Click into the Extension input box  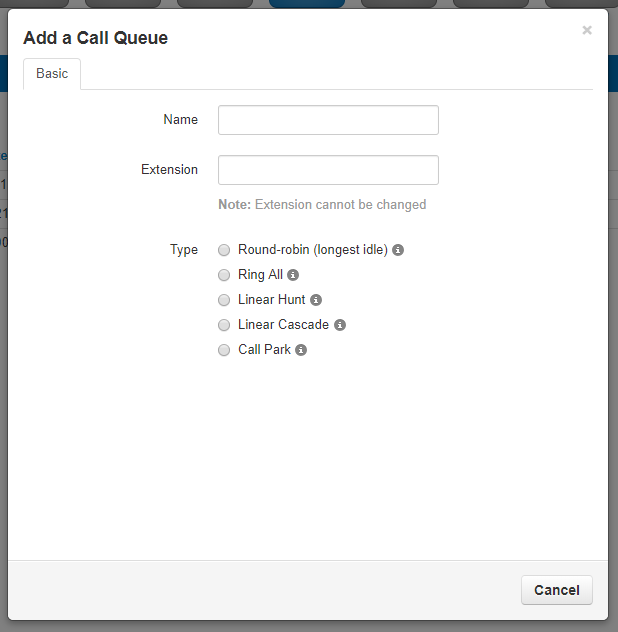[328, 170]
